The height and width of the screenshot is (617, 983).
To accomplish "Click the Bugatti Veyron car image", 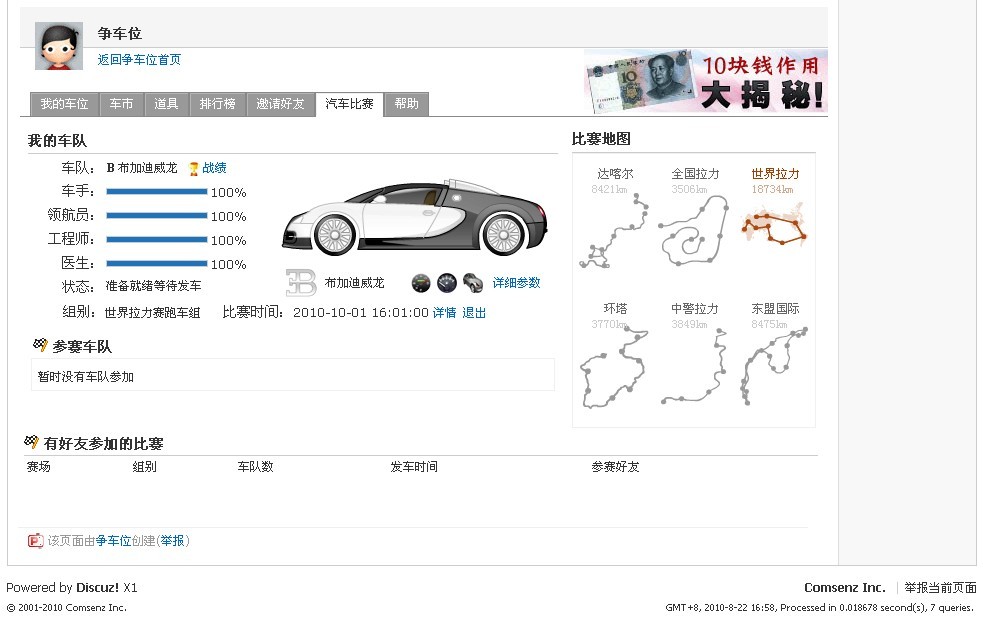I will [414, 218].
